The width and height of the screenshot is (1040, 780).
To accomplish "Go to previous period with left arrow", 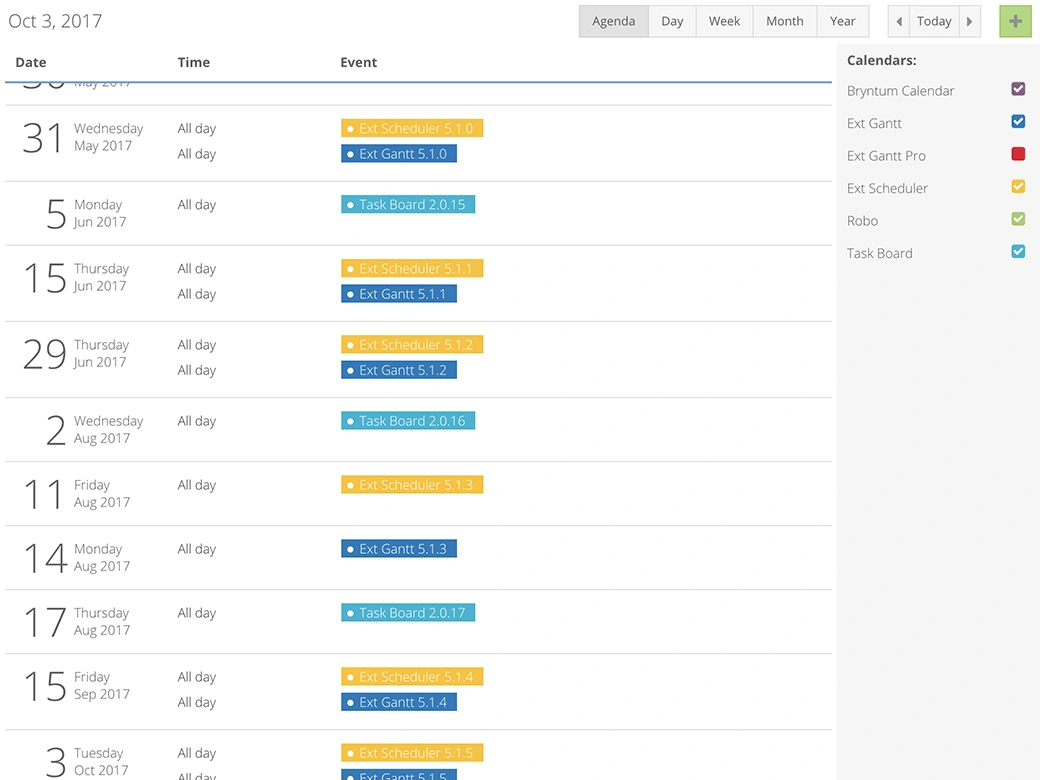I will click(x=899, y=21).
